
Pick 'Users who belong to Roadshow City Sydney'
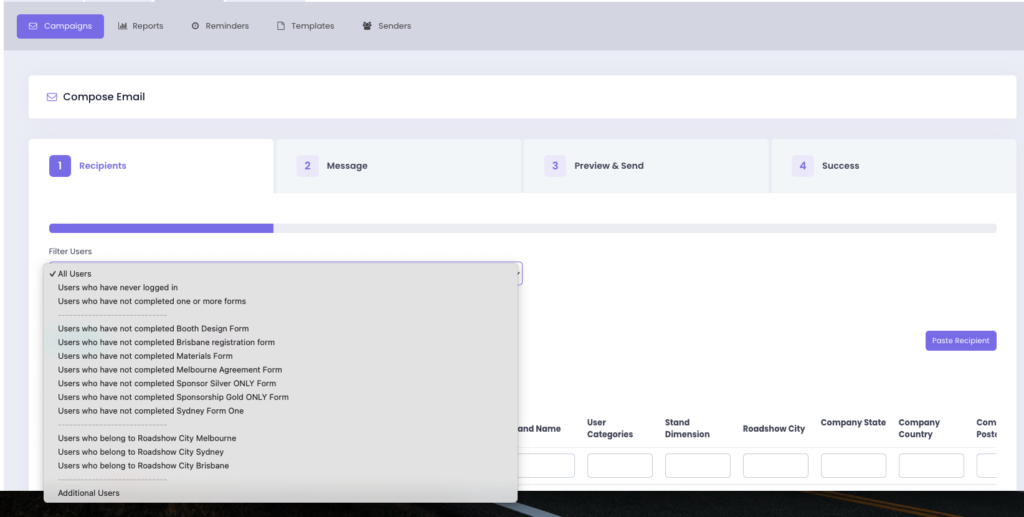(141, 452)
